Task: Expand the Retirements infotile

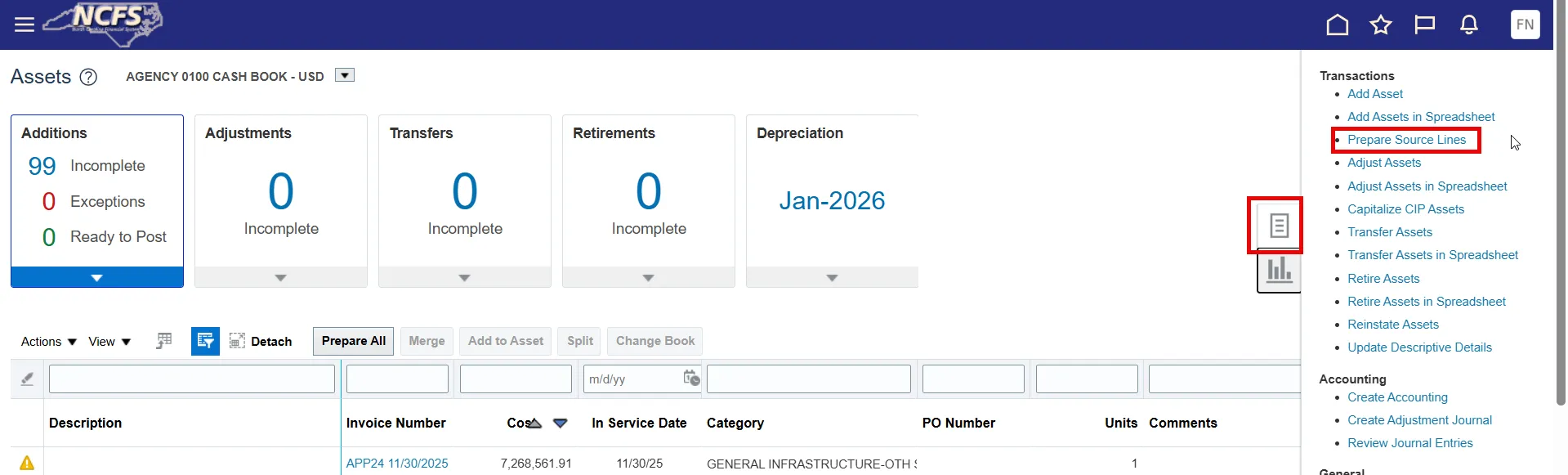Action: pyautogui.click(x=649, y=277)
